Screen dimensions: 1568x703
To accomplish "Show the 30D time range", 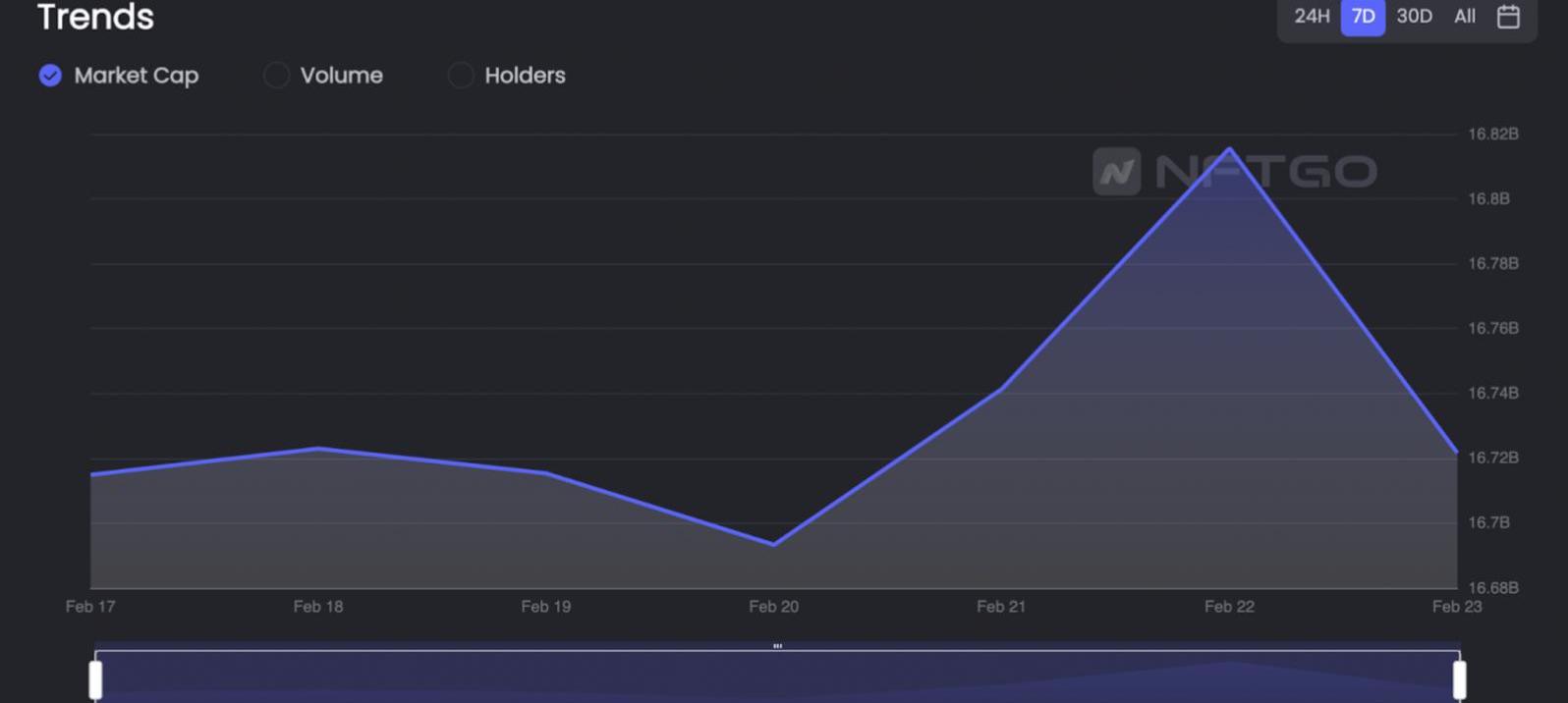I will (x=1414, y=17).
